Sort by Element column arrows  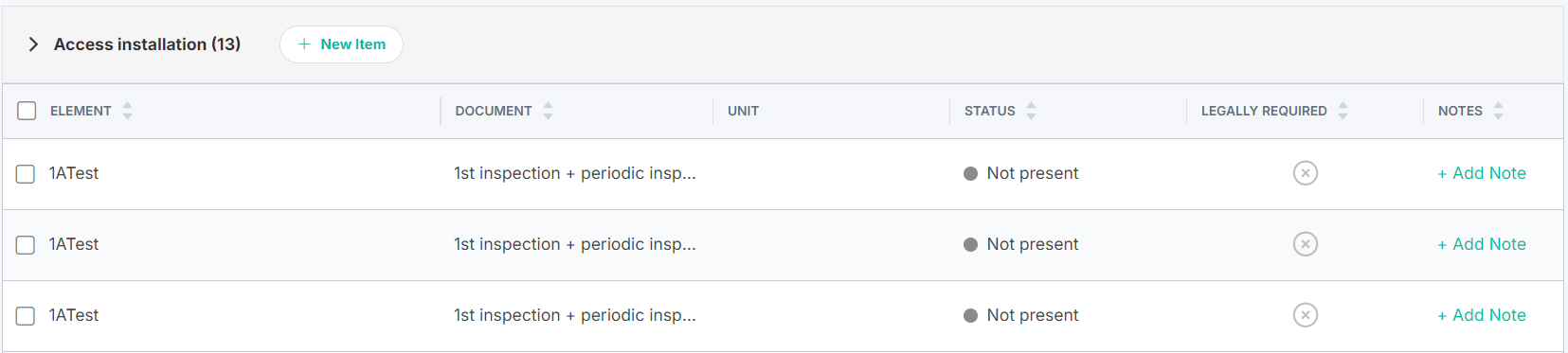tap(127, 111)
